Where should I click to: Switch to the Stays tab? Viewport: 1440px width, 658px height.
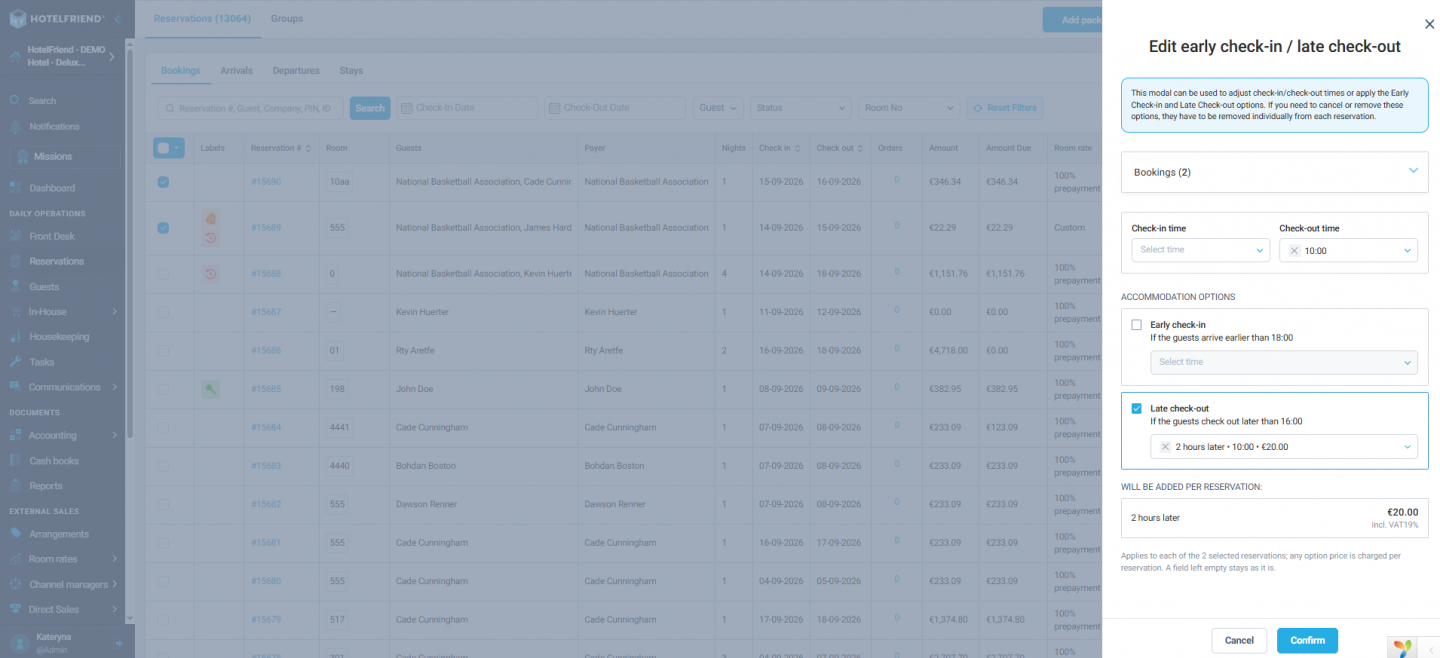(351, 71)
